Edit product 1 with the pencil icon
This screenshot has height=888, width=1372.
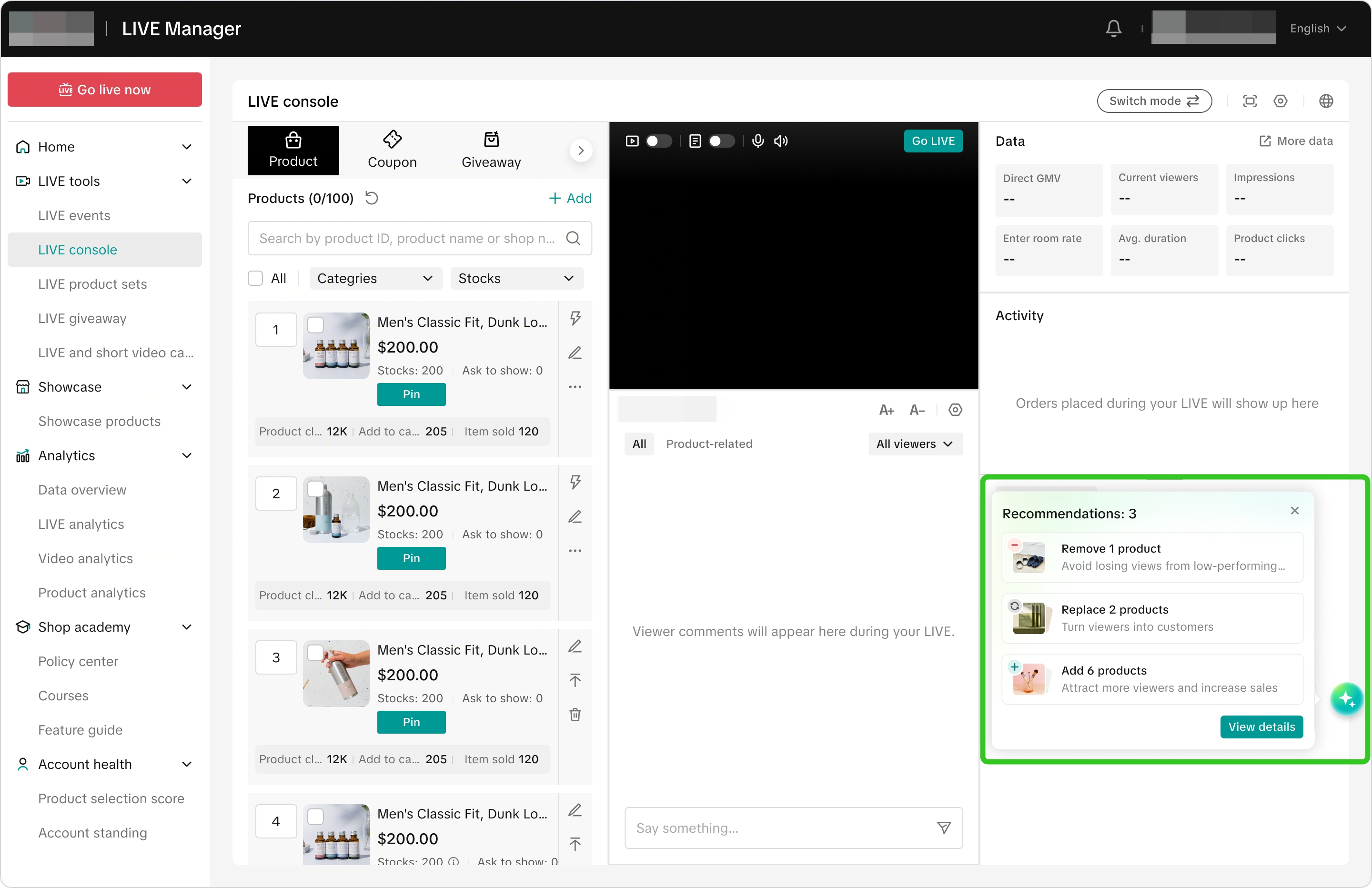pyautogui.click(x=575, y=353)
